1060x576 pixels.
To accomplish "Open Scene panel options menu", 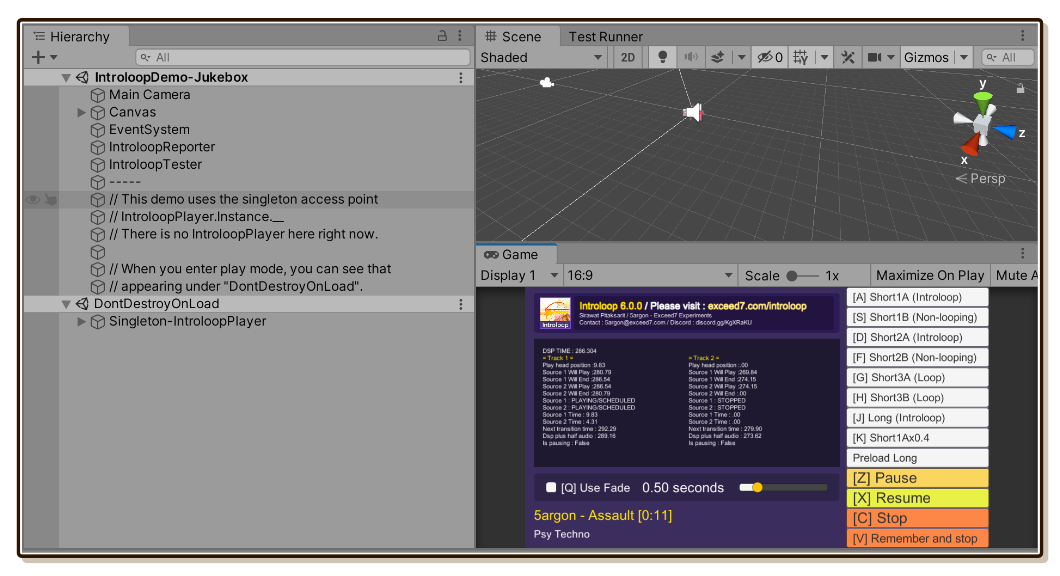I will pyautogui.click(x=1022, y=36).
